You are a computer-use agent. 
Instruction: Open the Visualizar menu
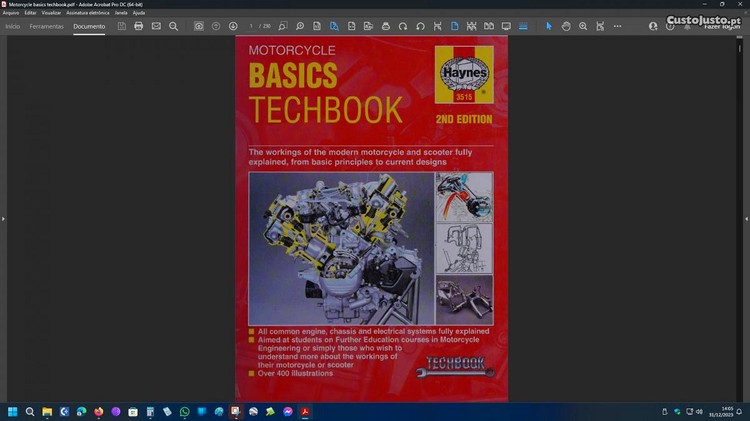click(x=51, y=12)
